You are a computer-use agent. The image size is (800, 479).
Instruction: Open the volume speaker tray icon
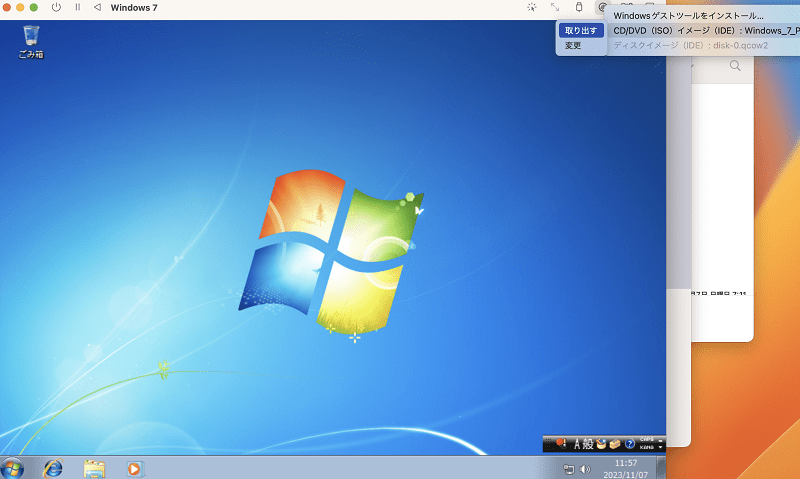tap(585, 469)
